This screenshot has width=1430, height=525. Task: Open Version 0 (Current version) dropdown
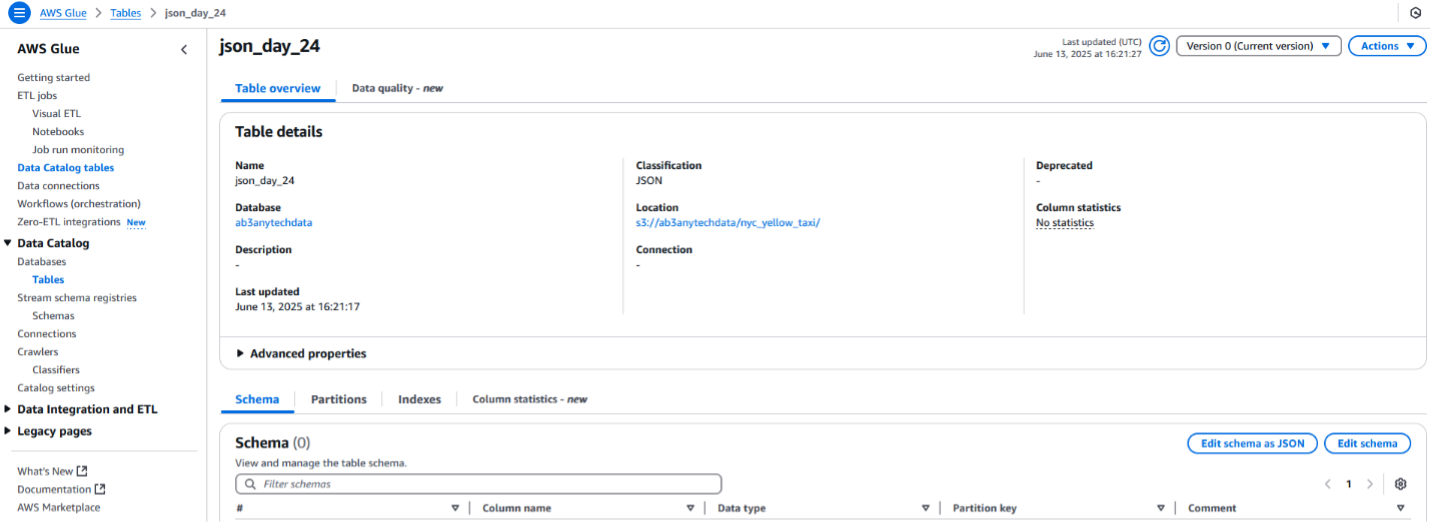click(1258, 46)
